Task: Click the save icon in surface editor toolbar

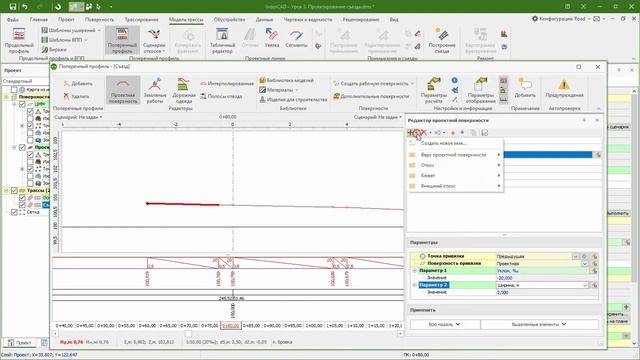Action: click(x=484, y=133)
